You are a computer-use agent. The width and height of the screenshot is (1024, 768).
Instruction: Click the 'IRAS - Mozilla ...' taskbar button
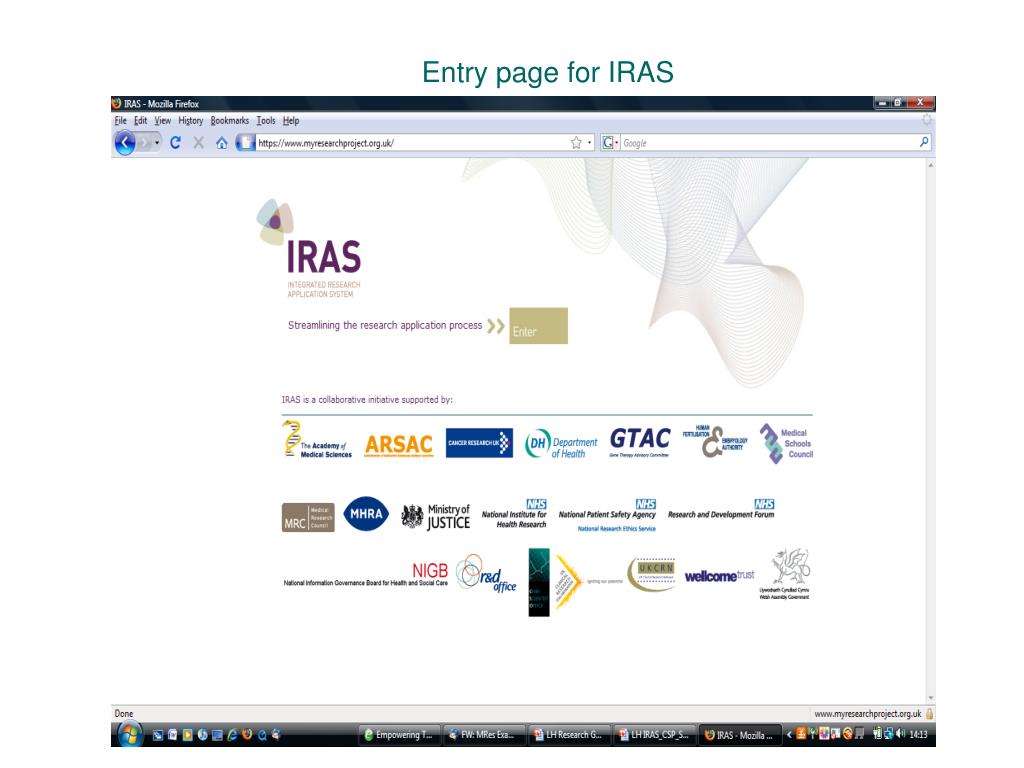[740, 735]
